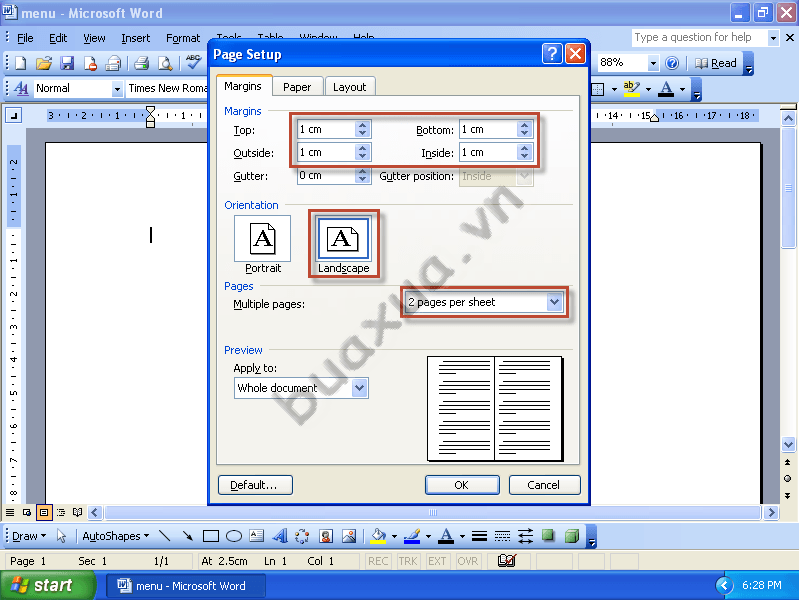Open the Multiple pages dropdown

coord(554,302)
